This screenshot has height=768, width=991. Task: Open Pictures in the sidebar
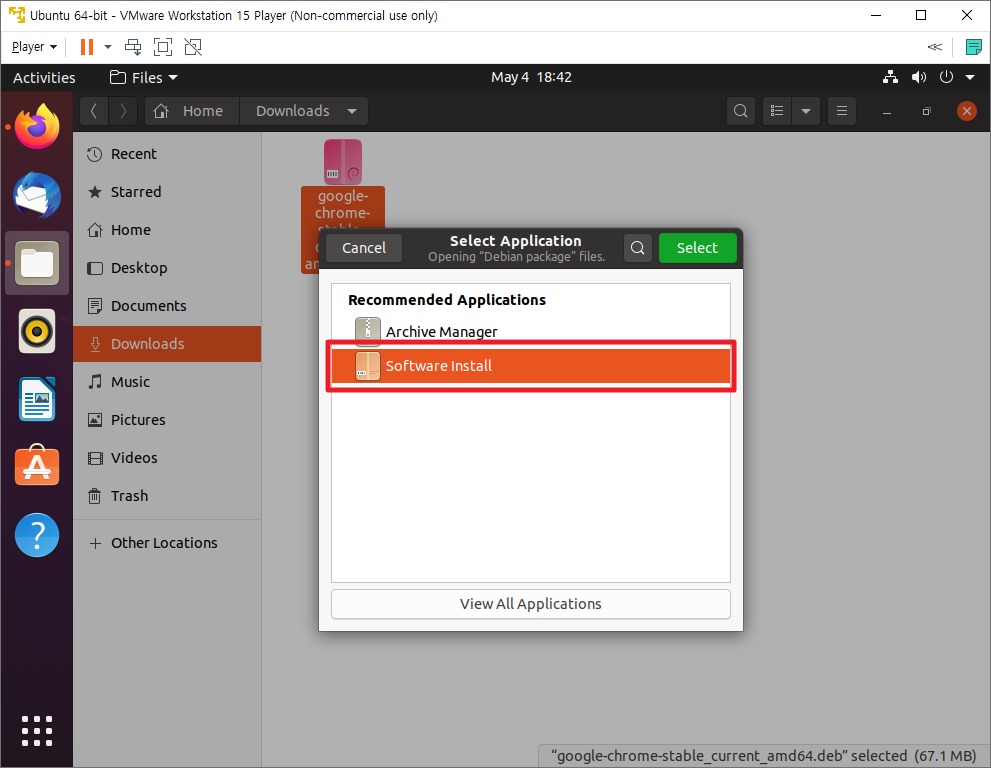pyautogui.click(x=167, y=420)
